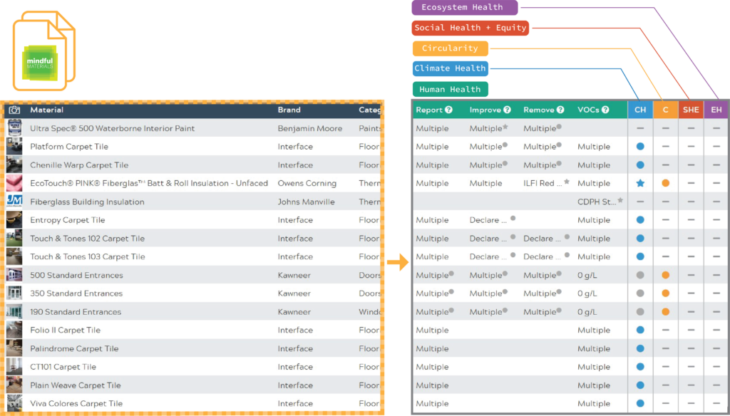The image size is (730, 416).
Task: Sort by the CH column header
Action: pyautogui.click(x=640, y=110)
